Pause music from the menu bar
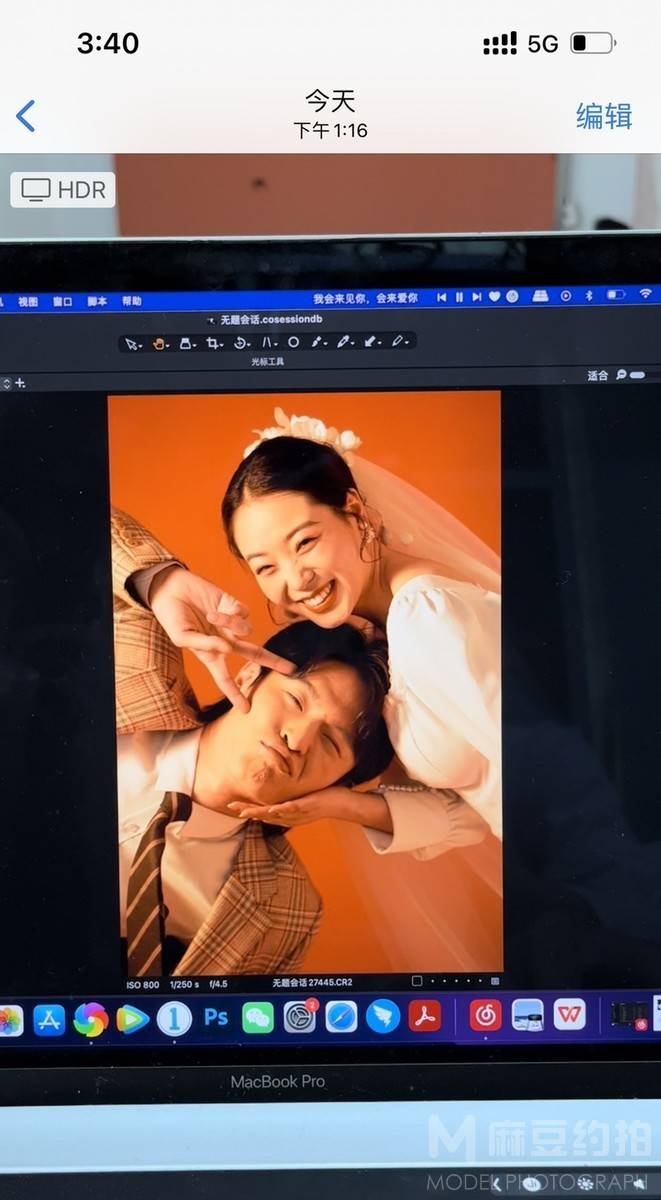 (x=460, y=297)
